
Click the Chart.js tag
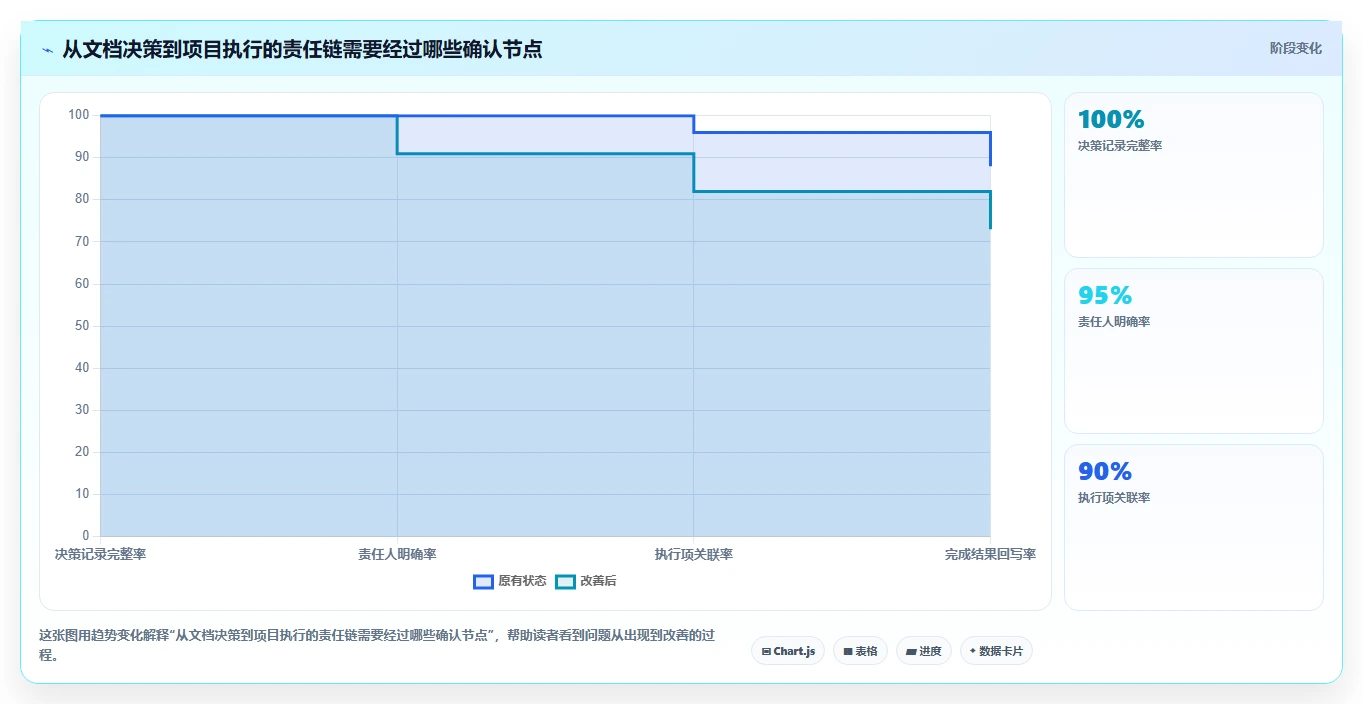point(788,651)
